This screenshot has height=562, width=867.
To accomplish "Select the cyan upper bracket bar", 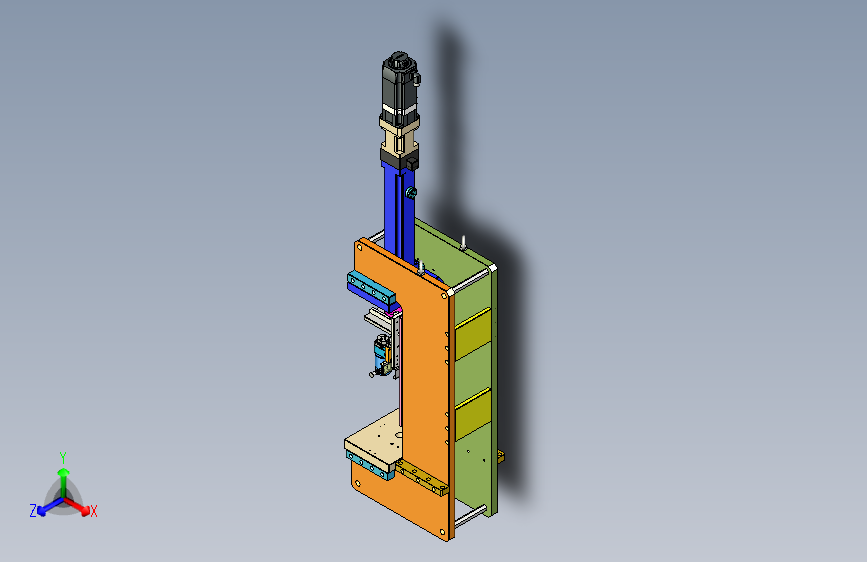I will [372, 288].
